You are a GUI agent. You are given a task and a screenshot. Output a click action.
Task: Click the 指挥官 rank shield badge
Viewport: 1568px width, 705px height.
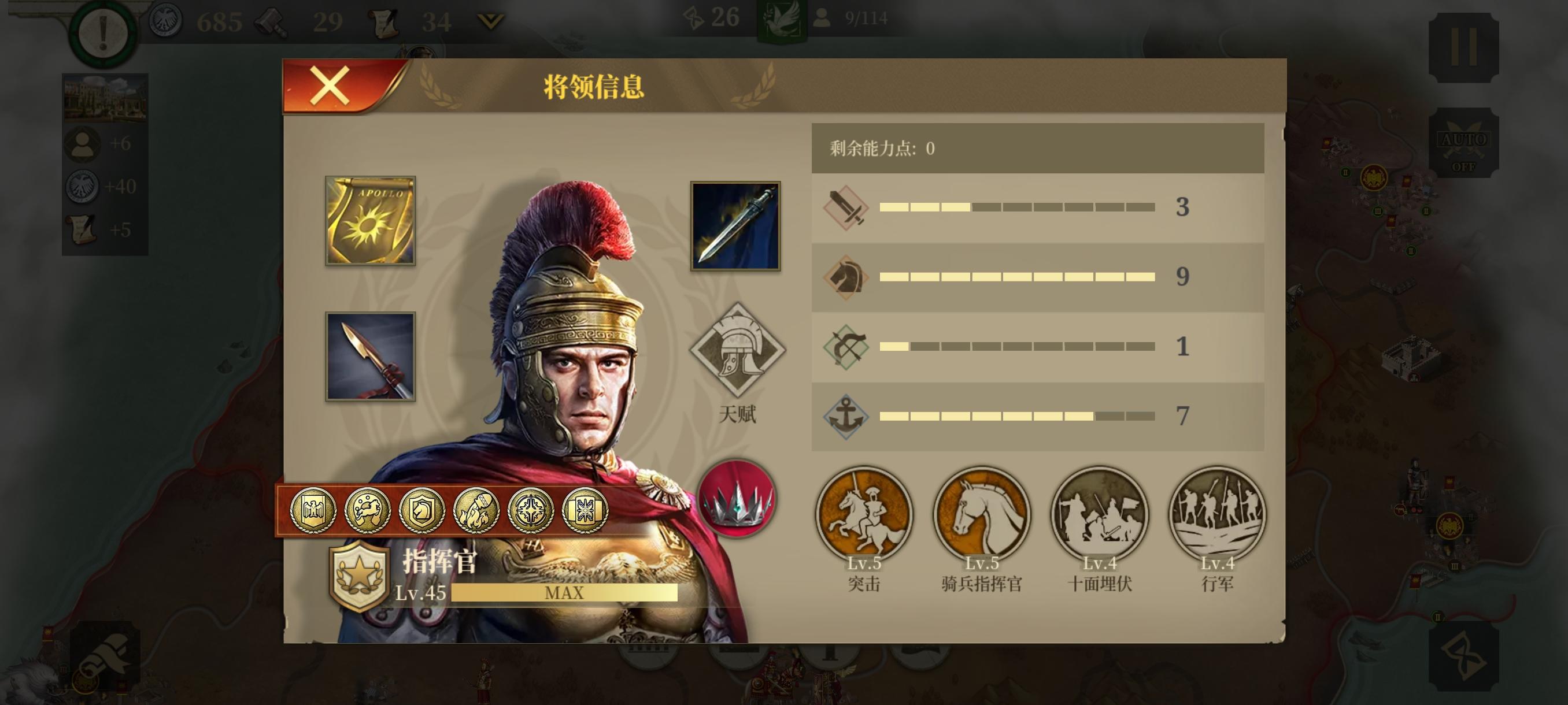(358, 576)
